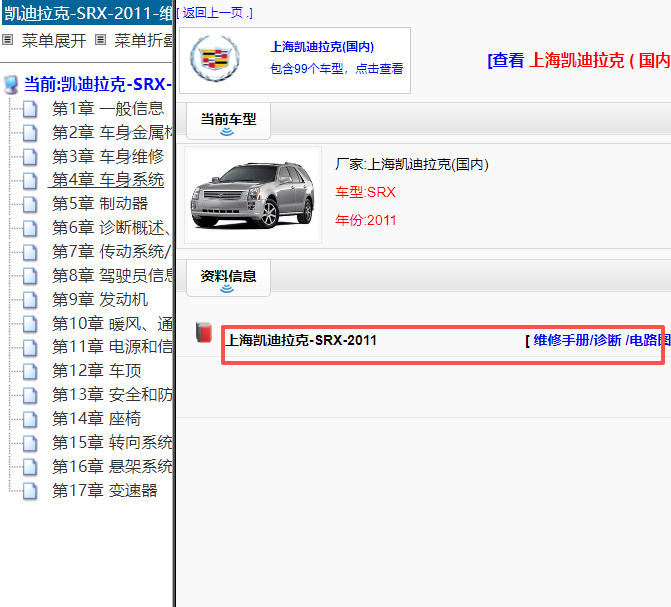671x607 pixels.
Task: Open chapter 第13章 安全和防
Action: coord(112,395)
